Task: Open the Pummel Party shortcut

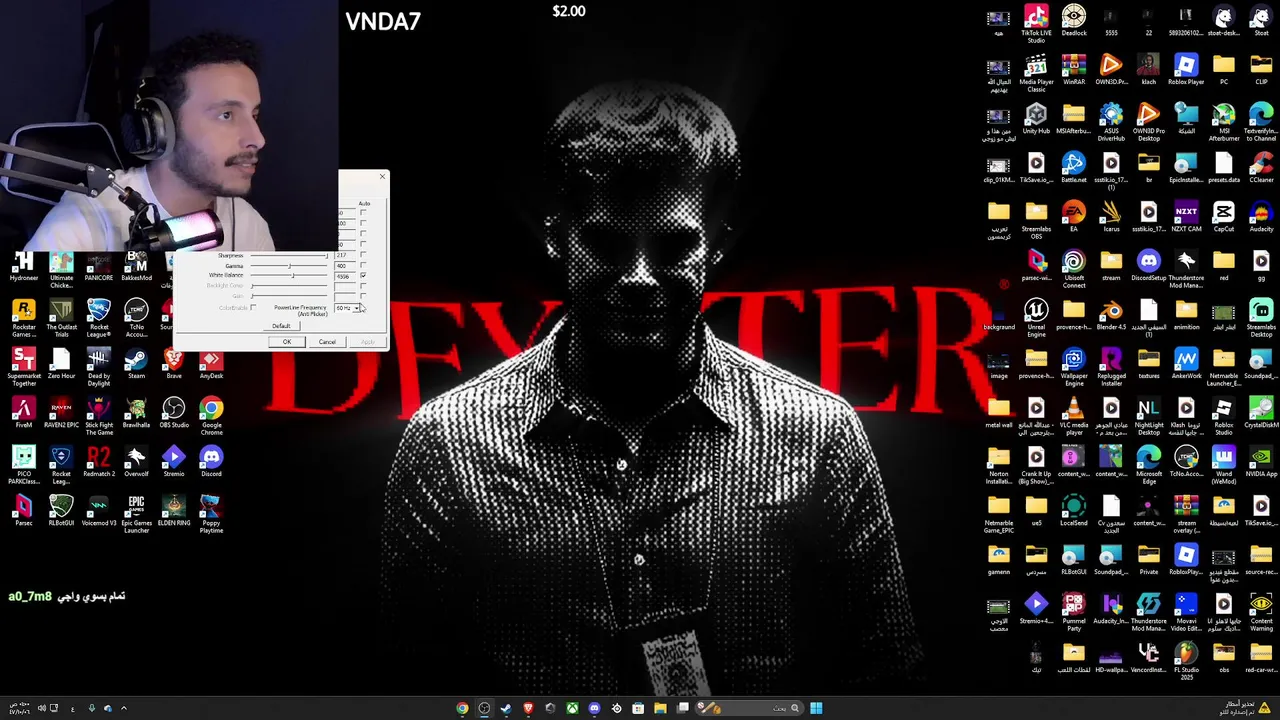Action: (x=1074, y=611)
